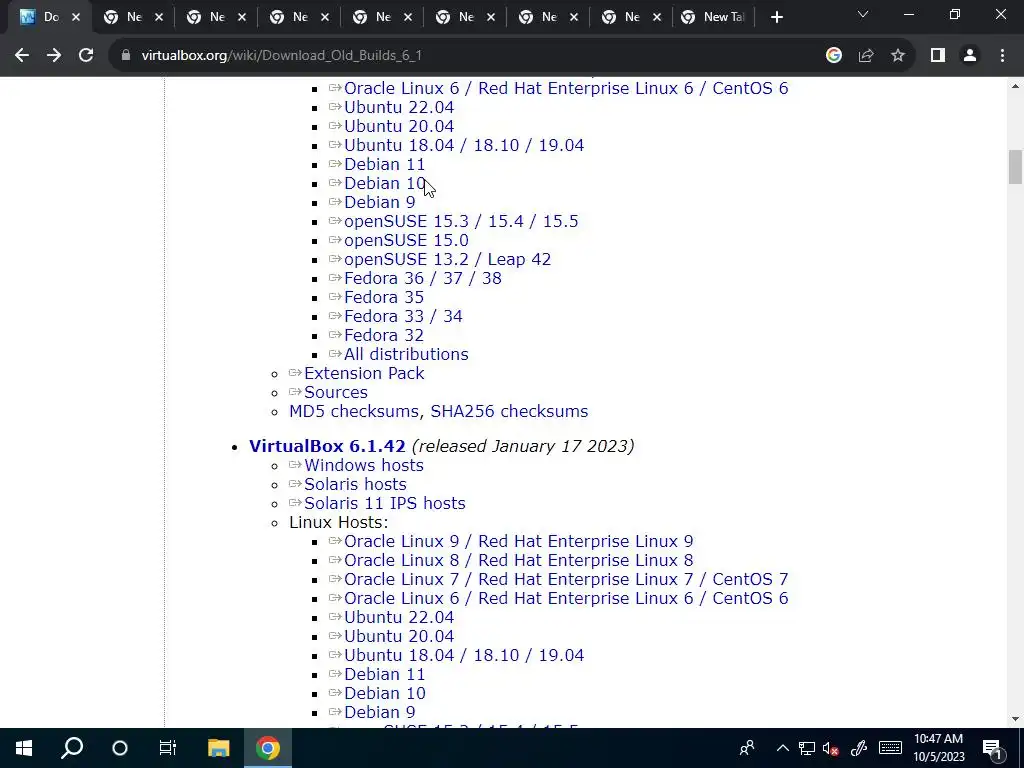Viewport: 1024px width, 768px height.
Task: Open Fedora 35 link
Action: [x=384, y=297]
